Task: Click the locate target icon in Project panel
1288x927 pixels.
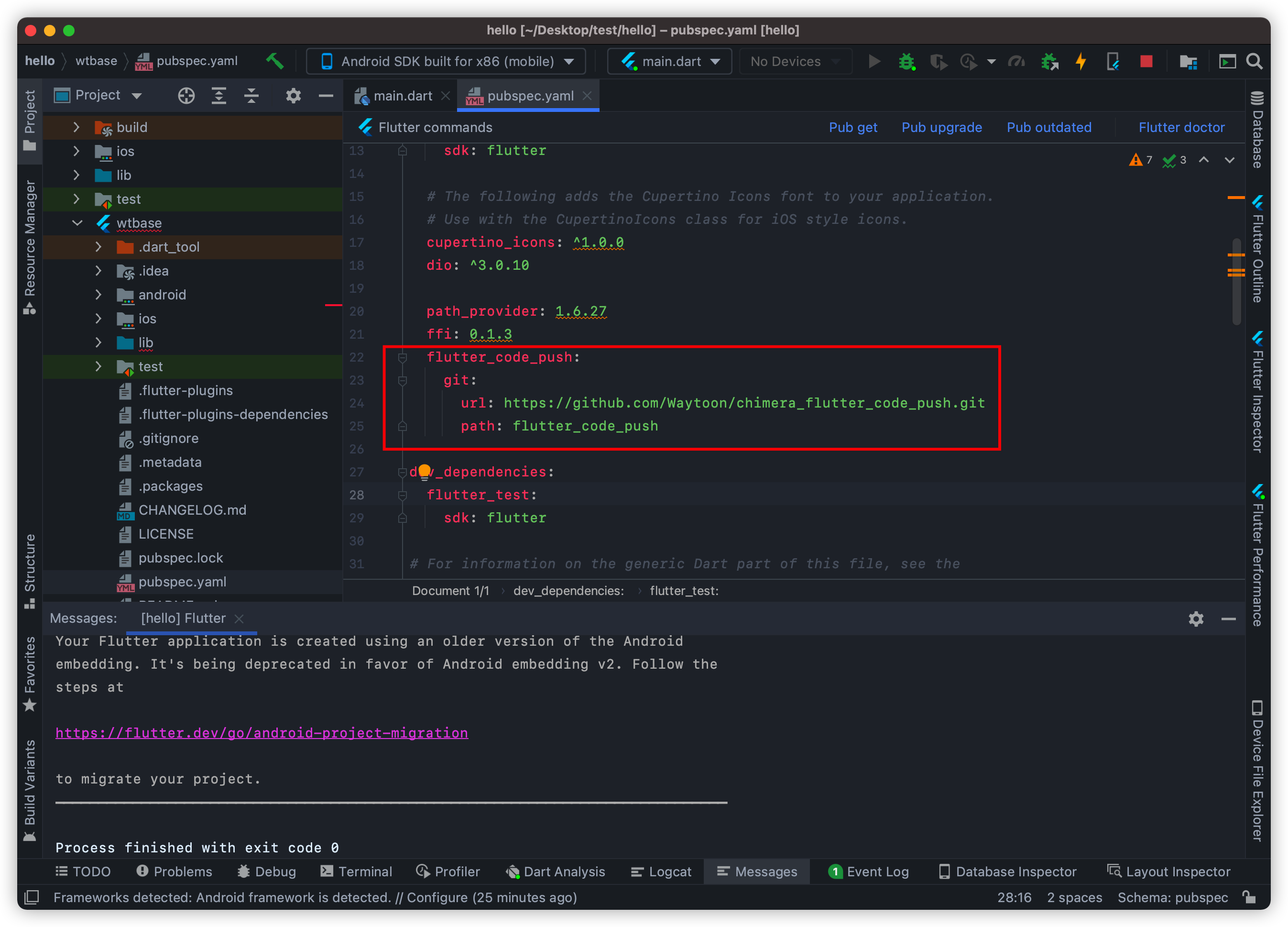Action: (x=186, y=96)
